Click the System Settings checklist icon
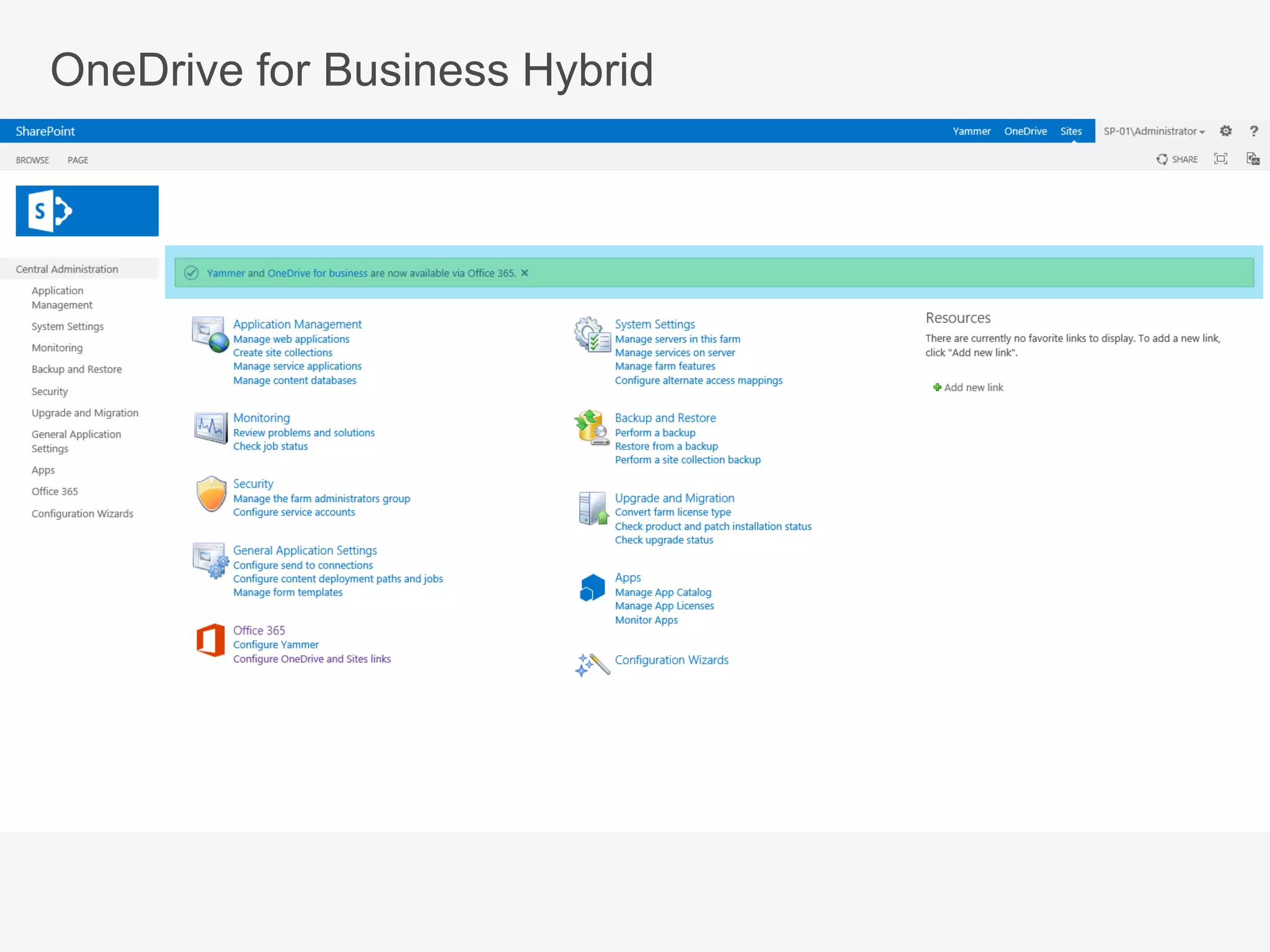This screenshot has width=1270, height=952. click(592, 334)
